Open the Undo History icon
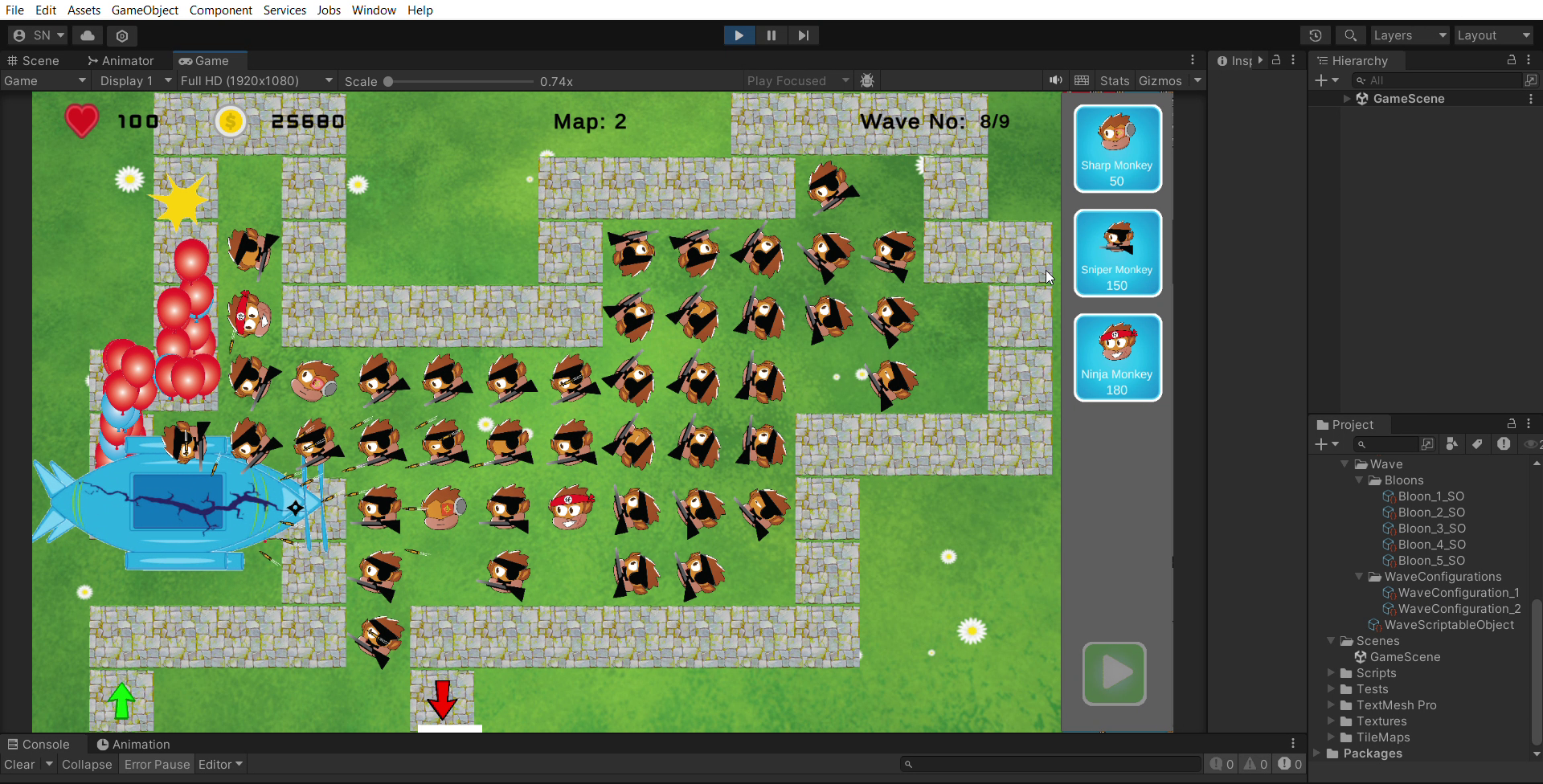This screenshot has width=1543, height=784. 1316,35
